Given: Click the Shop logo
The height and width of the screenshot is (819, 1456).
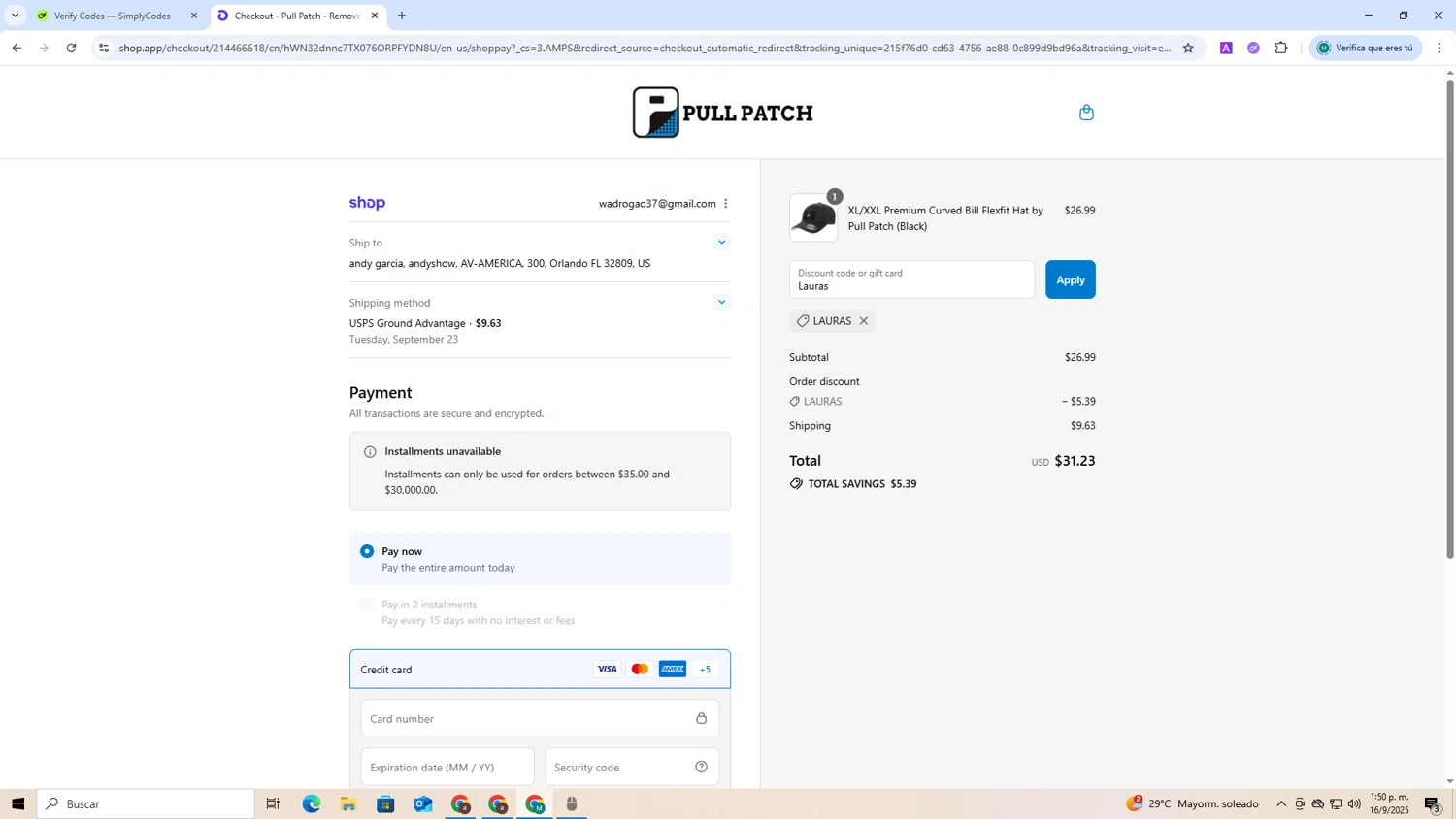Looking at the screenshot, I should pyautogui.click(x=367, y=203).
